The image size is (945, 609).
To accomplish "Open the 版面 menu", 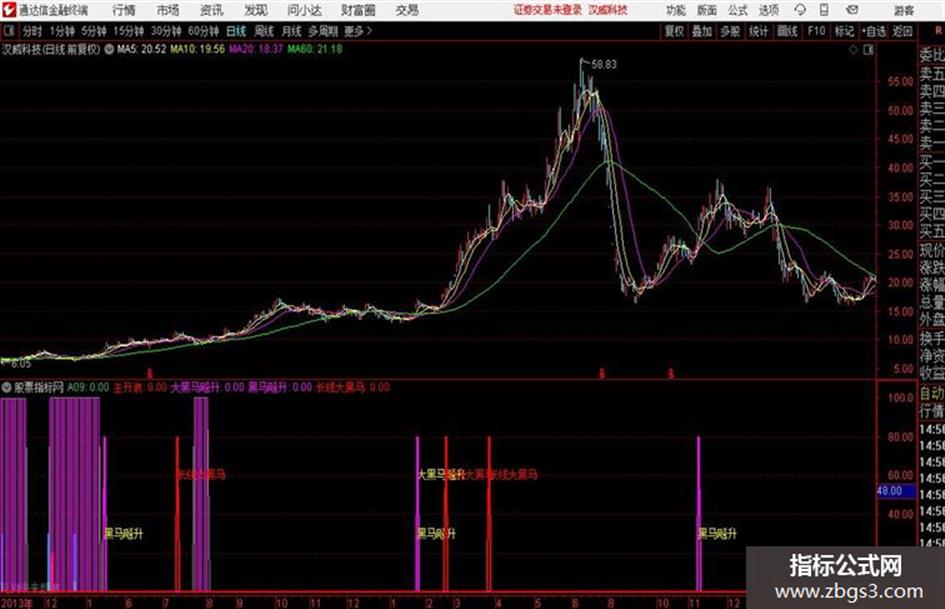I will pyautogui.click(x=706, y=10).
